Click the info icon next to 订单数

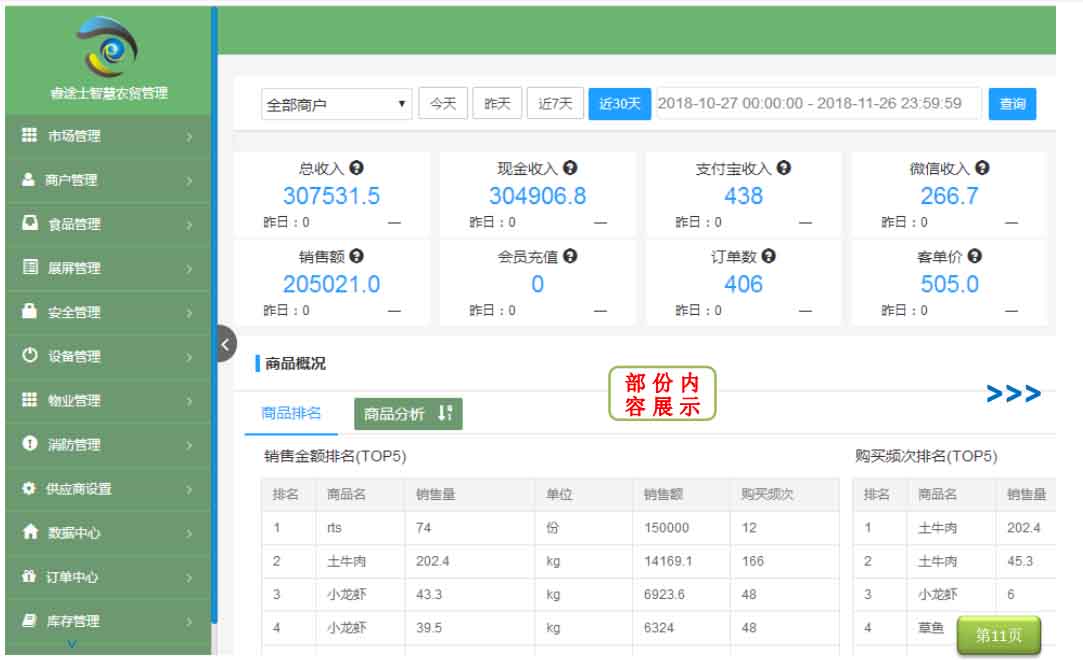tap(767, 255)
